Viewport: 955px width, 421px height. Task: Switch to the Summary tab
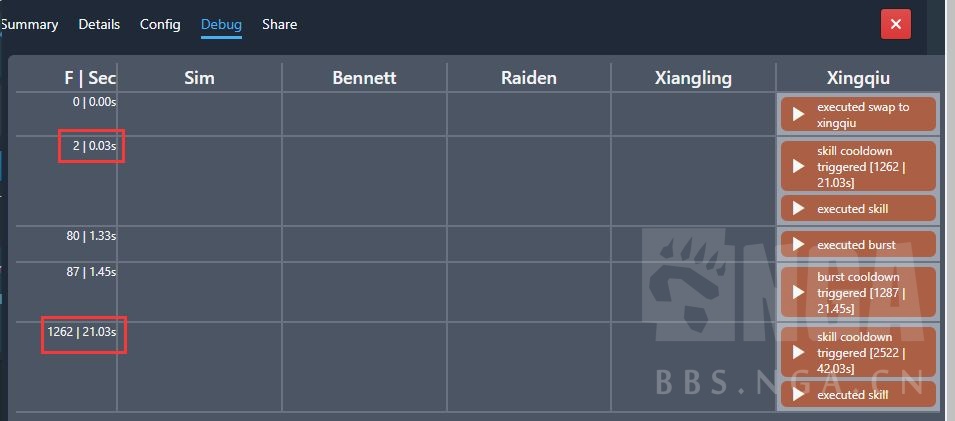point(30,24)
